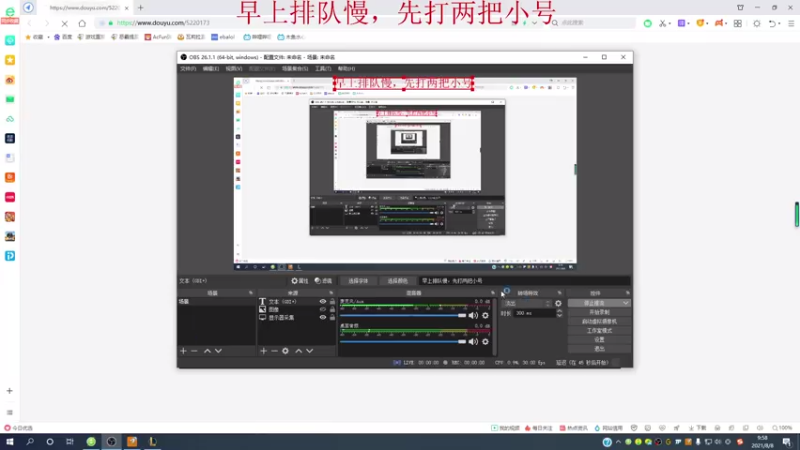Click 选择字体 select font button

[358, 281]
